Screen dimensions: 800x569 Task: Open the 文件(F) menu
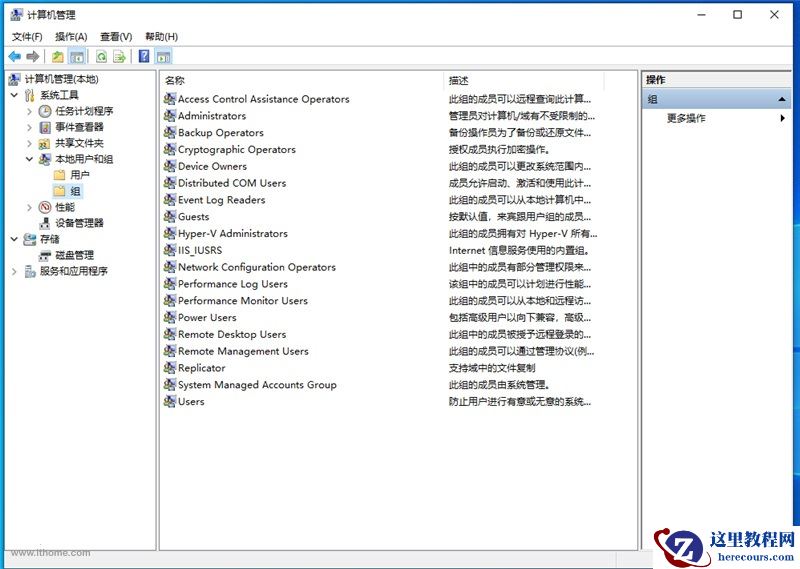[x=27, y=37]
